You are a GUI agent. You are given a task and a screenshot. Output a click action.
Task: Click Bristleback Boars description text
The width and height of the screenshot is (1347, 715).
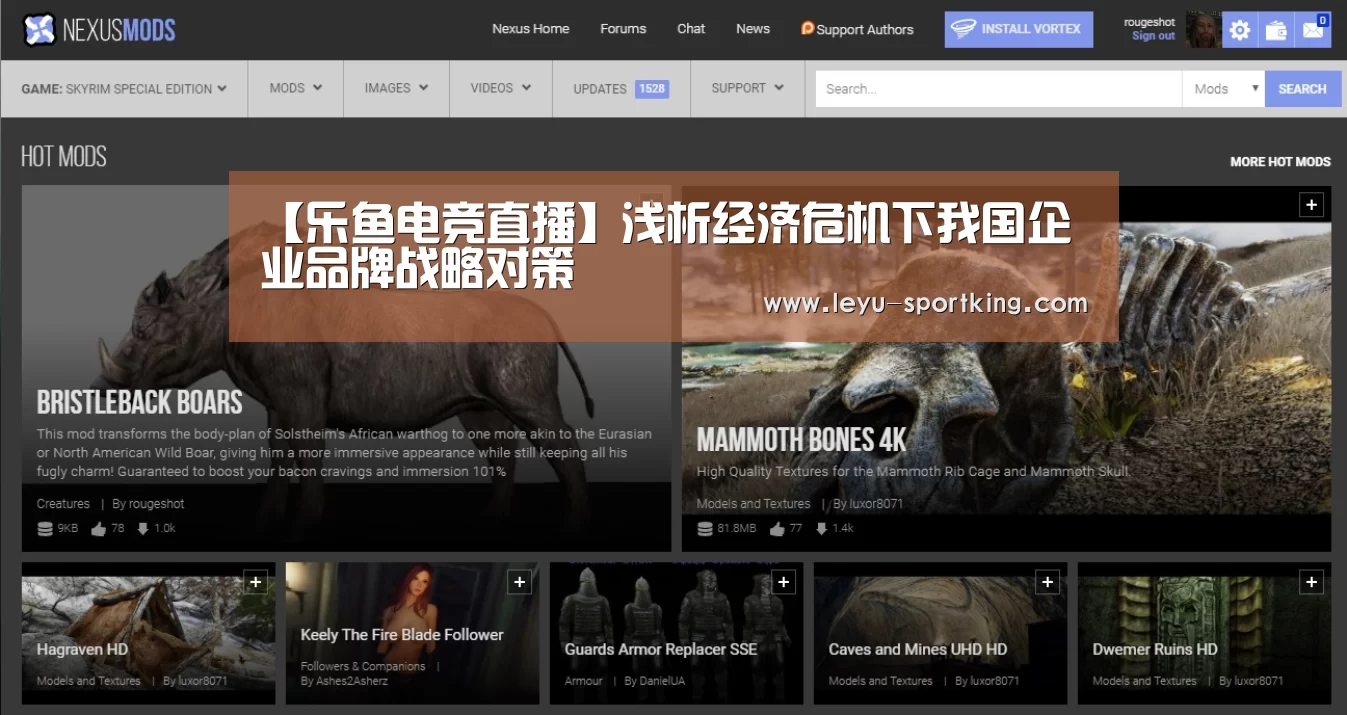[344, 453]
